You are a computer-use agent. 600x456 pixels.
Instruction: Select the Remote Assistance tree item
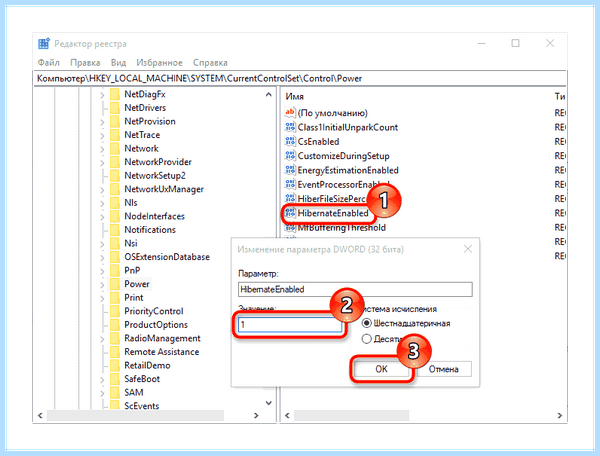click(161, 352)
